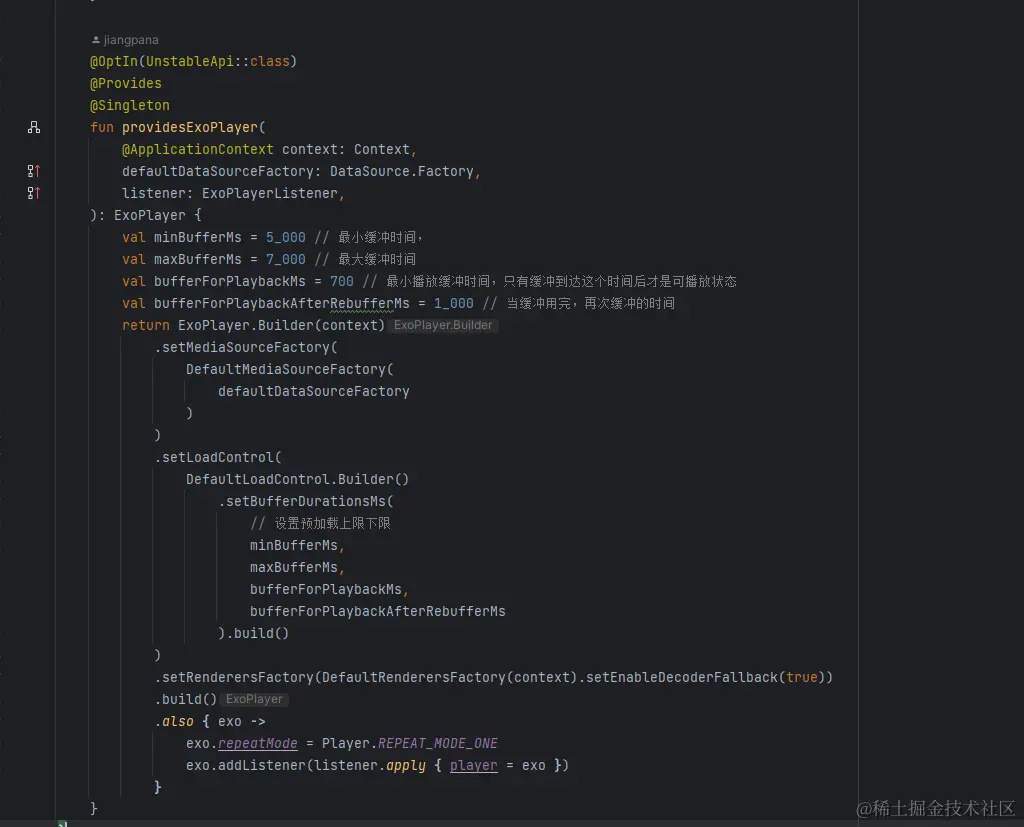This screenshot has width=1024, height=827.
Task: Click the ).build() call inside setLoadControl
Action: [x=253, y=633]
